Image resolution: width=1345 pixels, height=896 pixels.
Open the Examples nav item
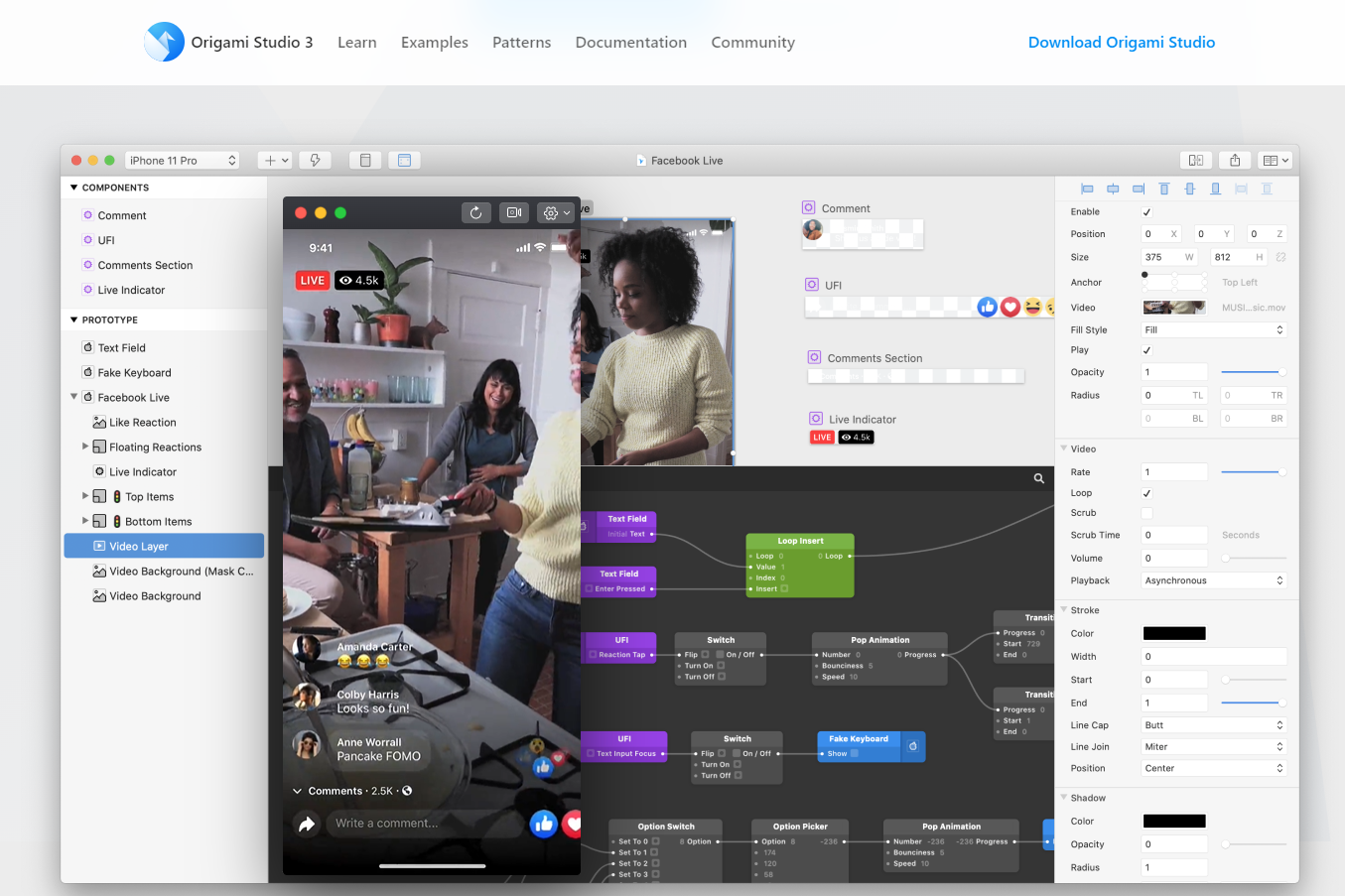(434, 42)
